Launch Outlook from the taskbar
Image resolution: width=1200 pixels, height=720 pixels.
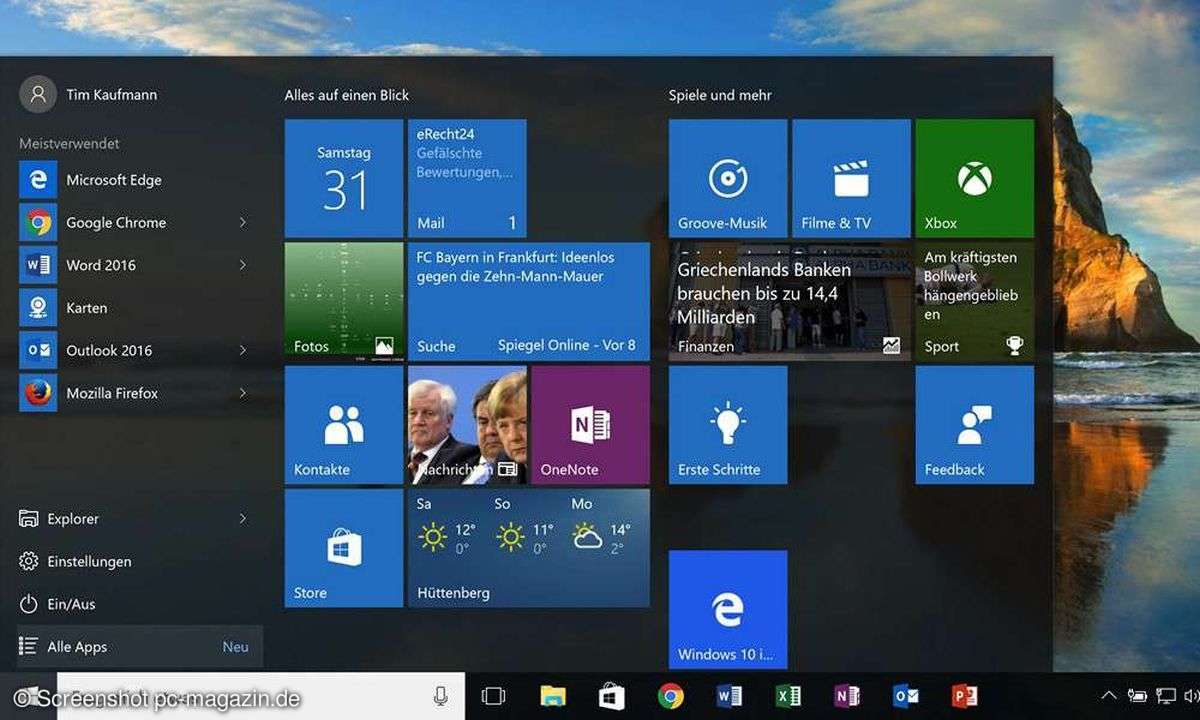(x=906, y=696)
